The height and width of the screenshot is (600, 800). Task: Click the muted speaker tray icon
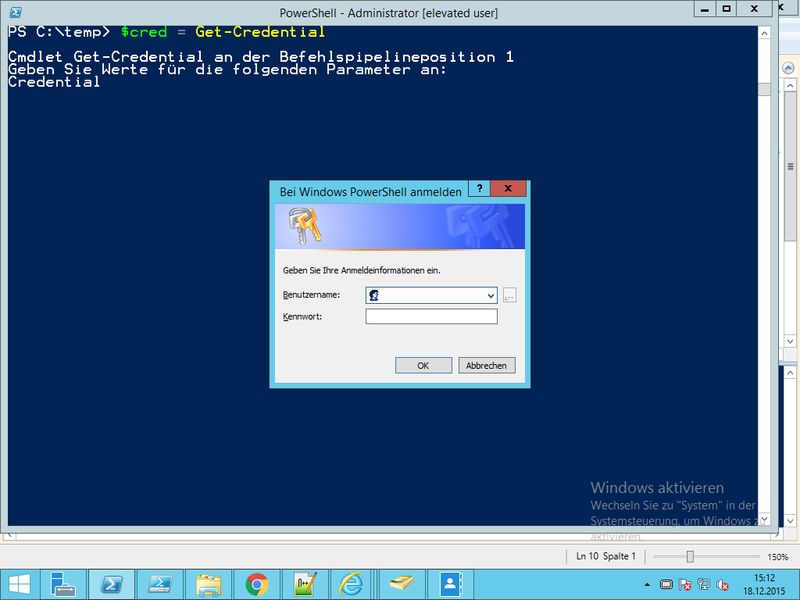[x=722, y=585]
